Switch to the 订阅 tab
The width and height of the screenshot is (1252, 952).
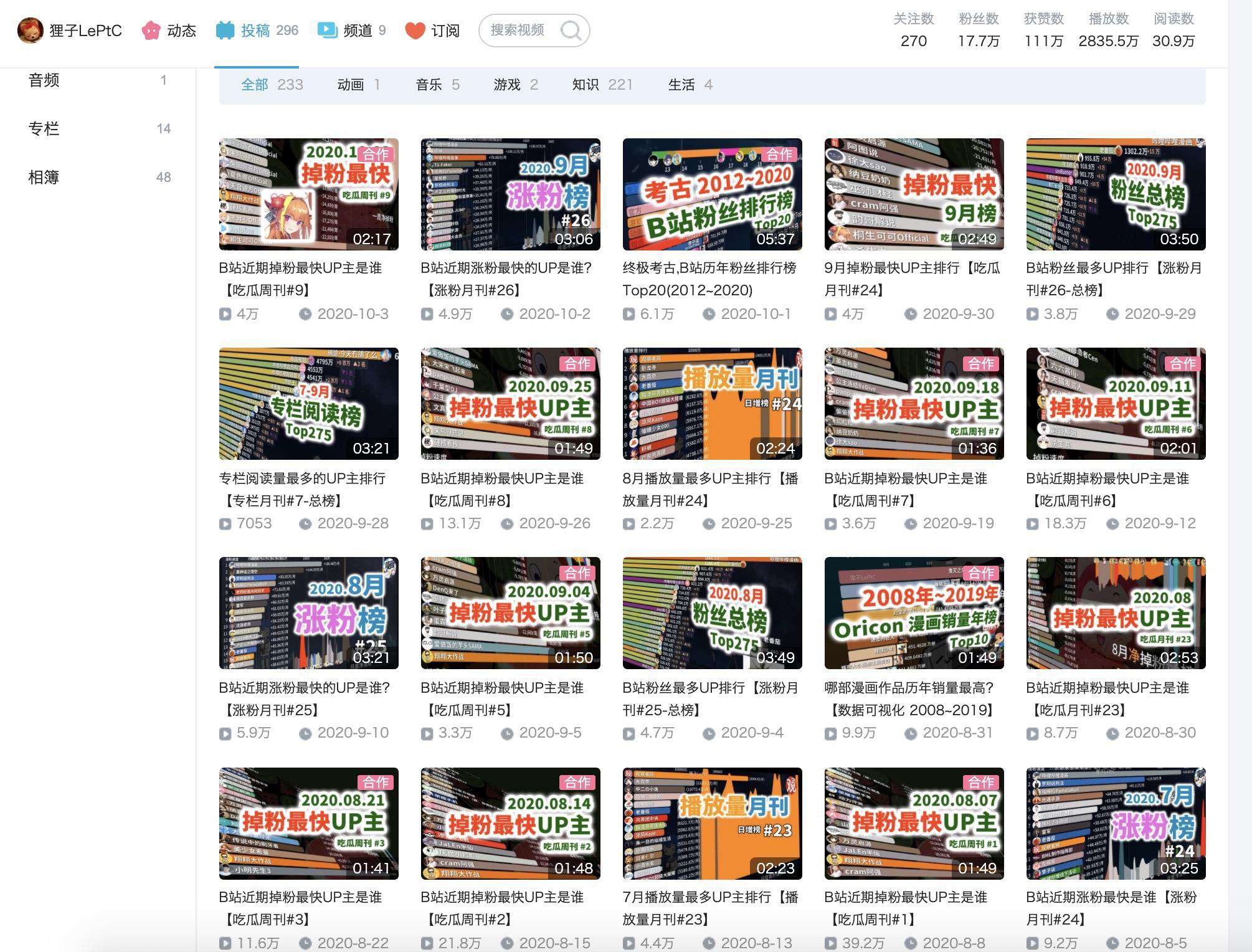point(432,31)
